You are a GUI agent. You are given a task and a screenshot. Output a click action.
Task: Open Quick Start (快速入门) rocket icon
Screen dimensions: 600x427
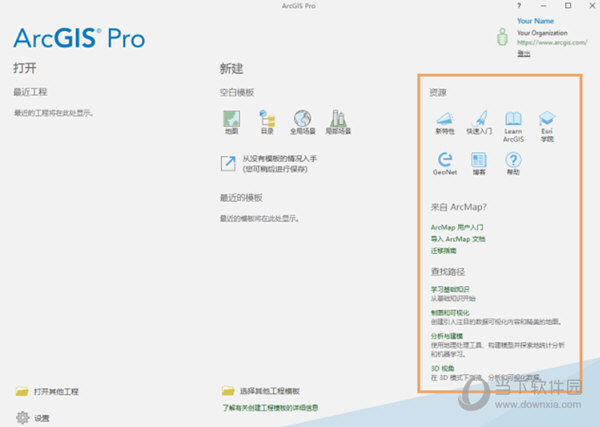tap(479, 119)
